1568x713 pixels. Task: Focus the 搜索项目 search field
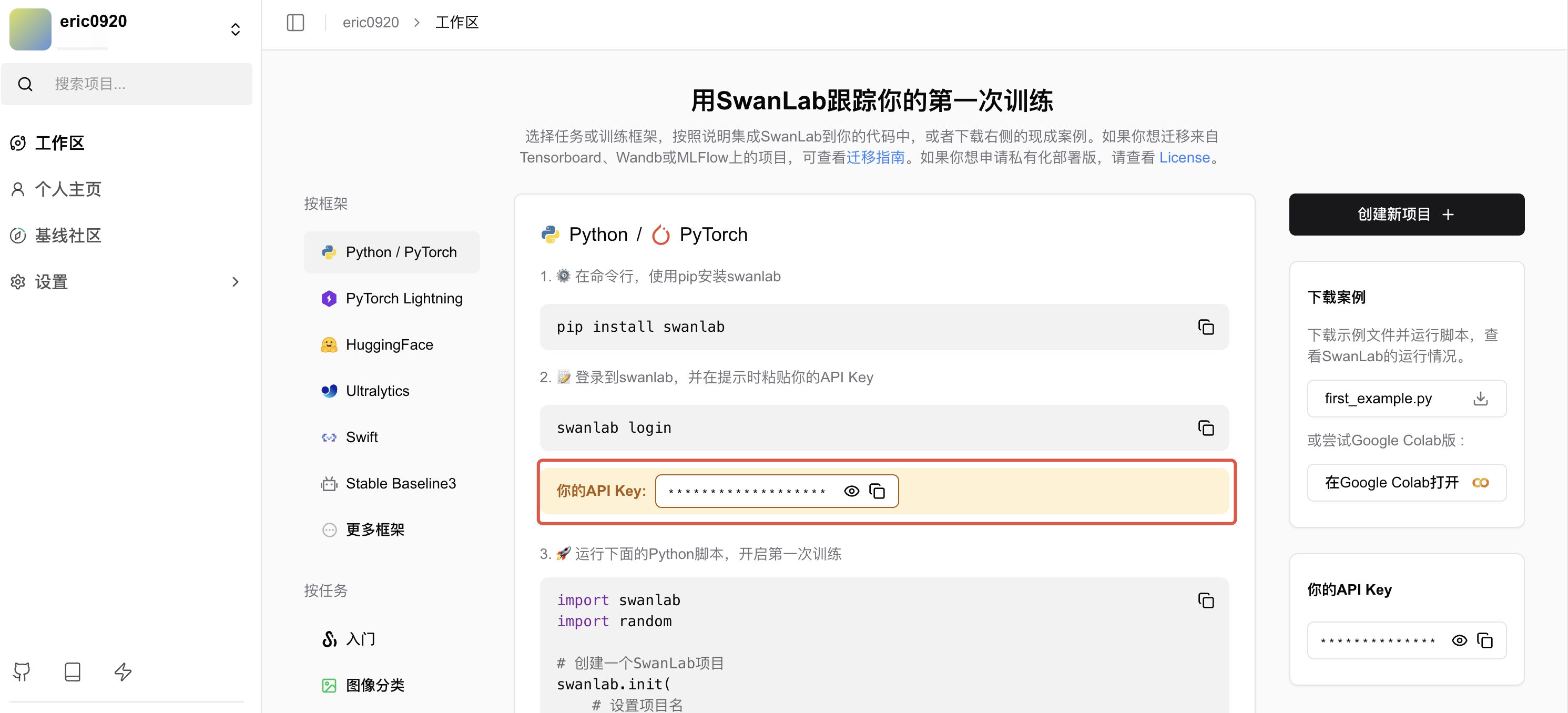tap(127, 84)
